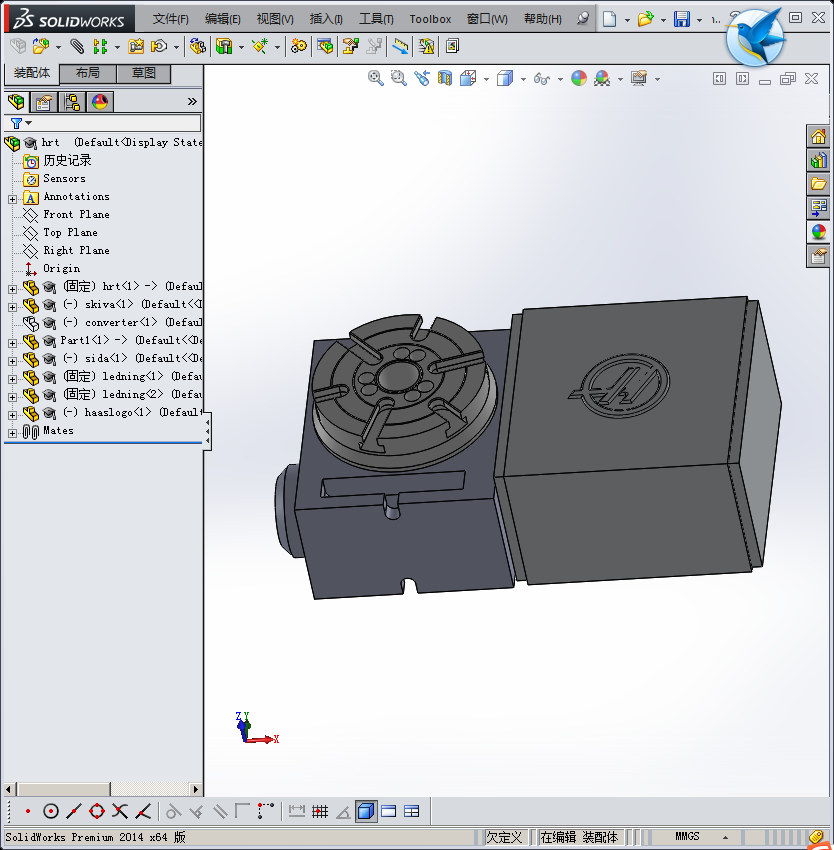Image resolution: width=834 pixels, height=850 pixels.
Task: Click the Assembly Features icon
Action: pos(223,47)
